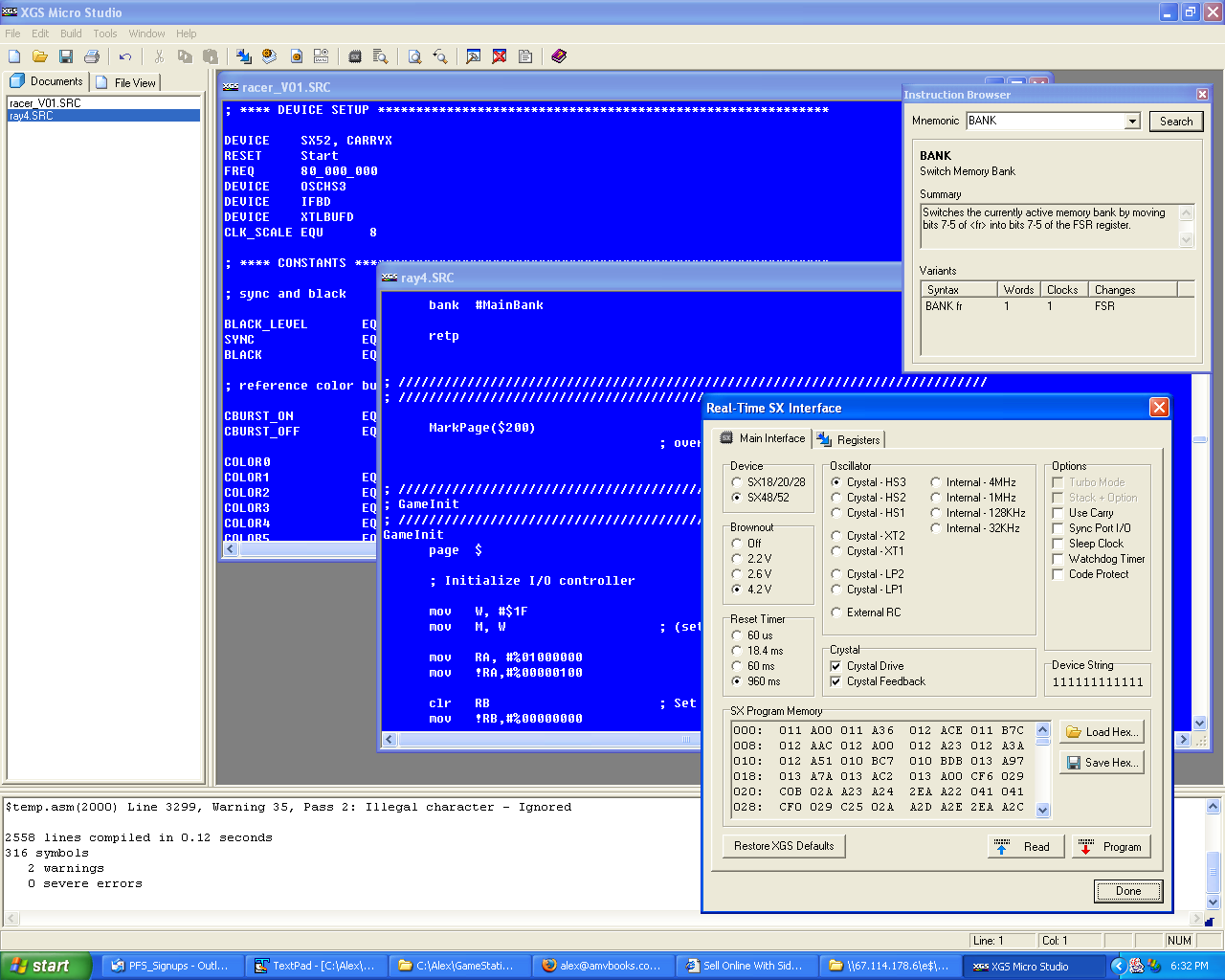Enable the Watchdog Timer checkbox
This screenshot has height=980, width=1225.
(1058, 559)
